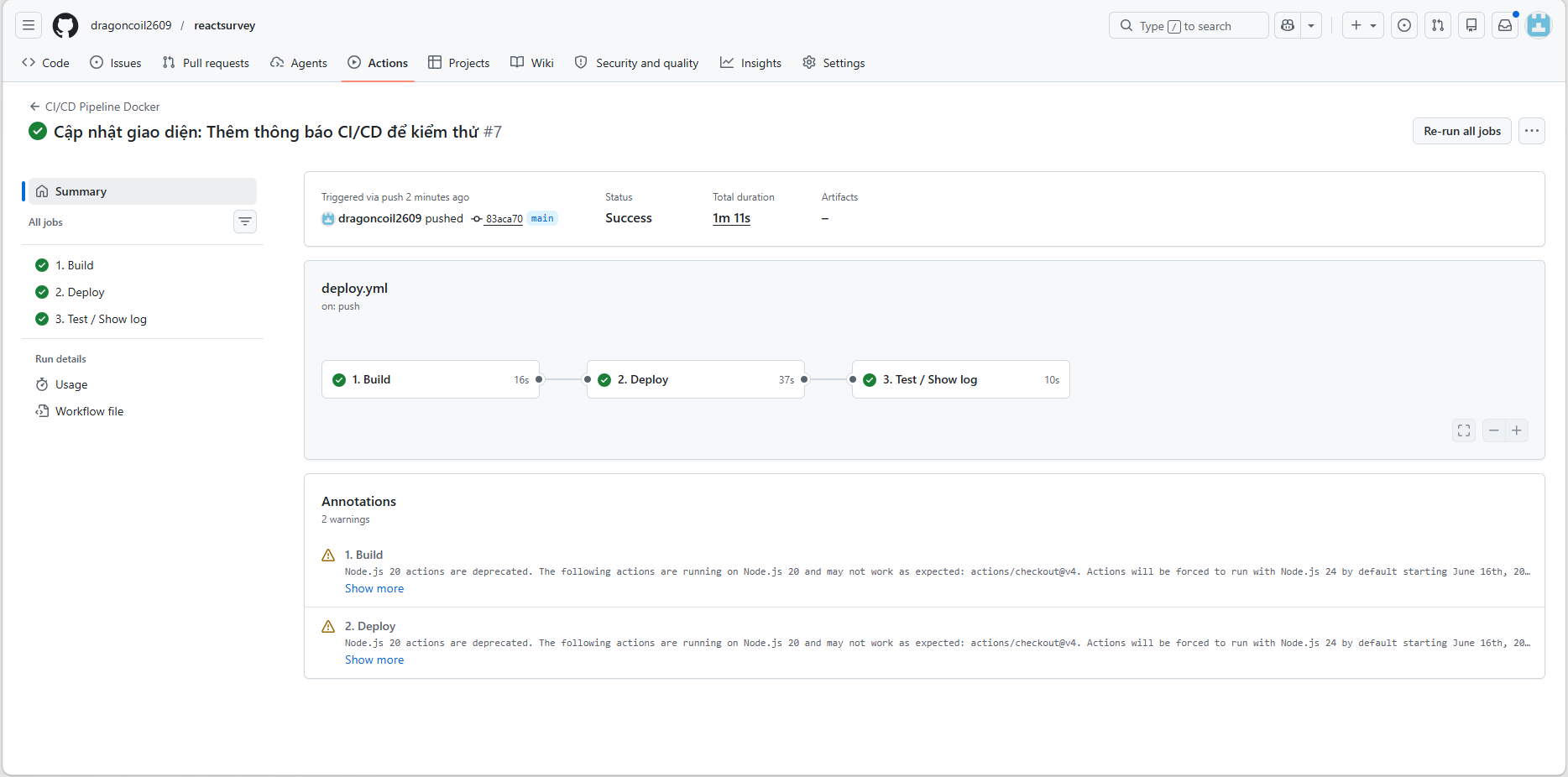Viewport: 1568px width, 777px height.
Task: Click the deploy.yml workflow heading
Action: 354,288
